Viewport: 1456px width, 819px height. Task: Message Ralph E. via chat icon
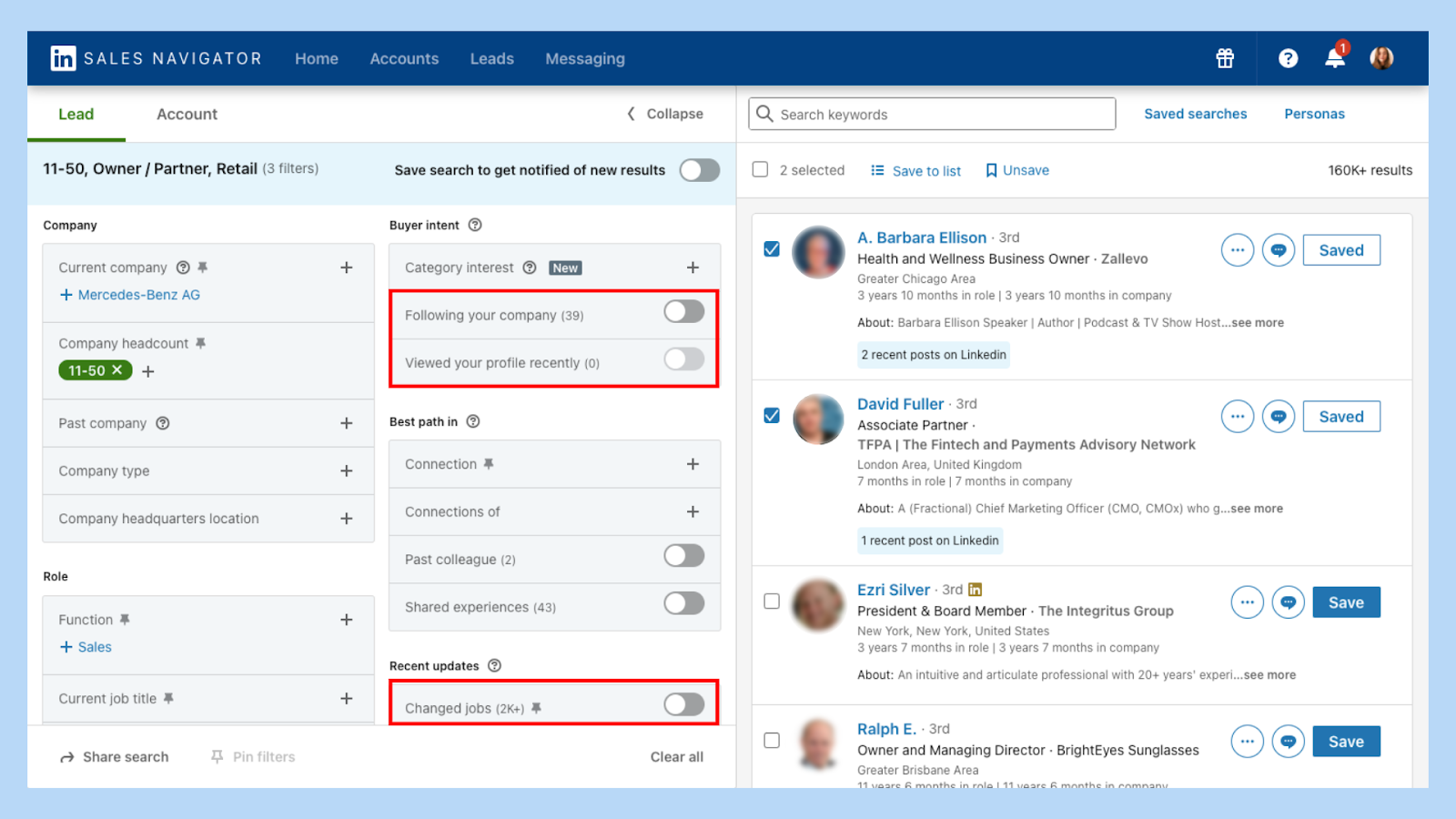coord(1289,742)
